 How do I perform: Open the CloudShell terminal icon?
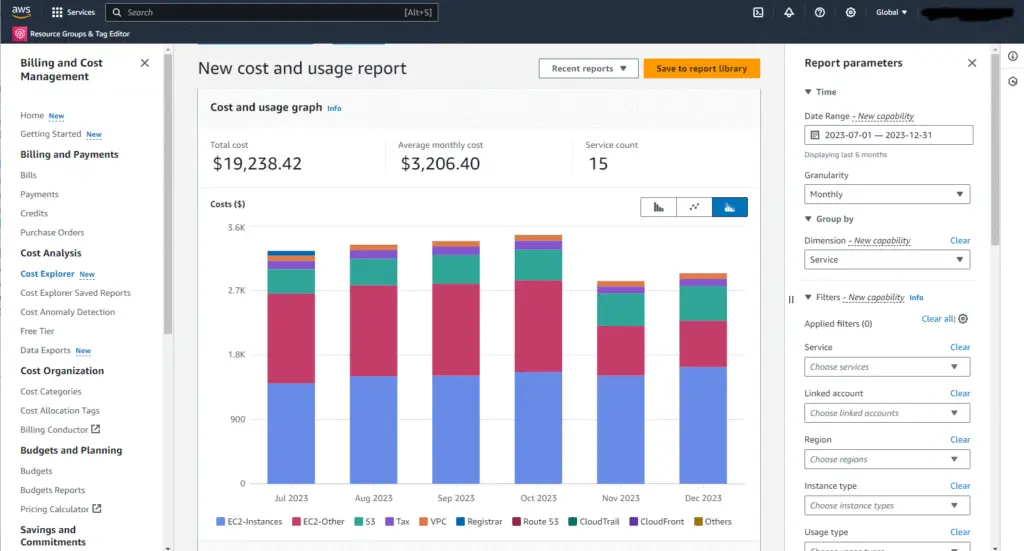(758, 12)
